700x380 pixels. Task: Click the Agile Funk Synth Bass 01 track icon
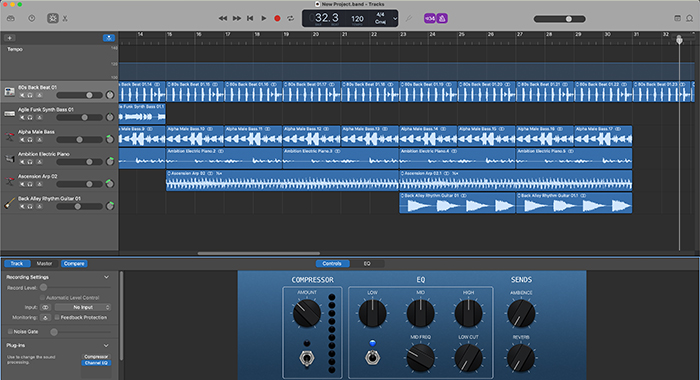9,114
